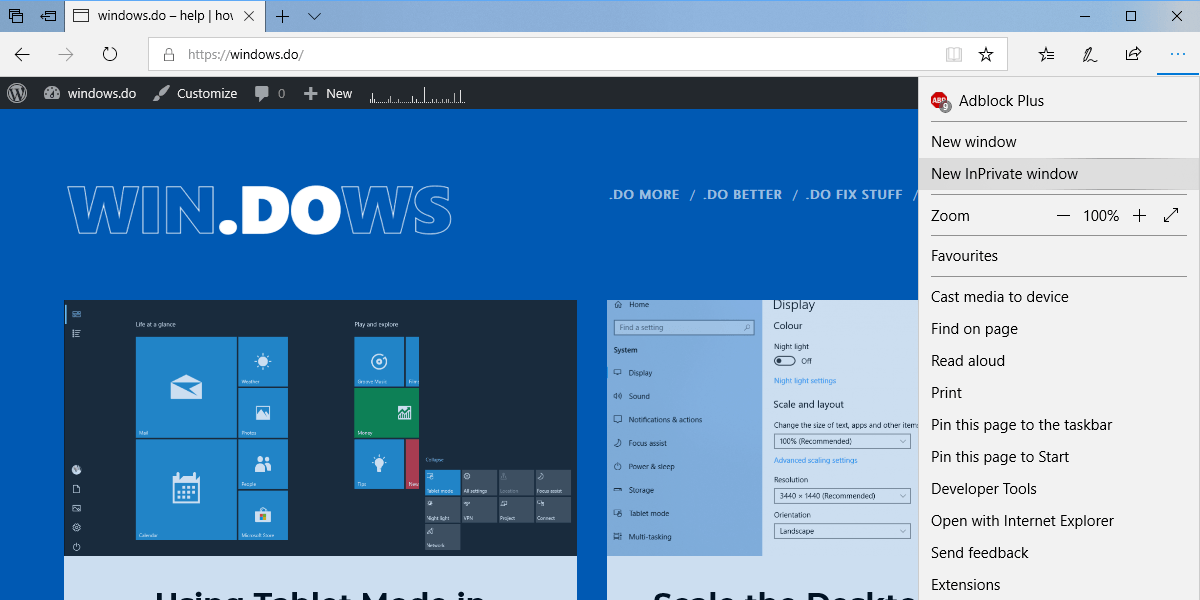Viewport: 1200px width, 600px height.
Task: Open with Internet Explorer option
Action: (1059, 521)
